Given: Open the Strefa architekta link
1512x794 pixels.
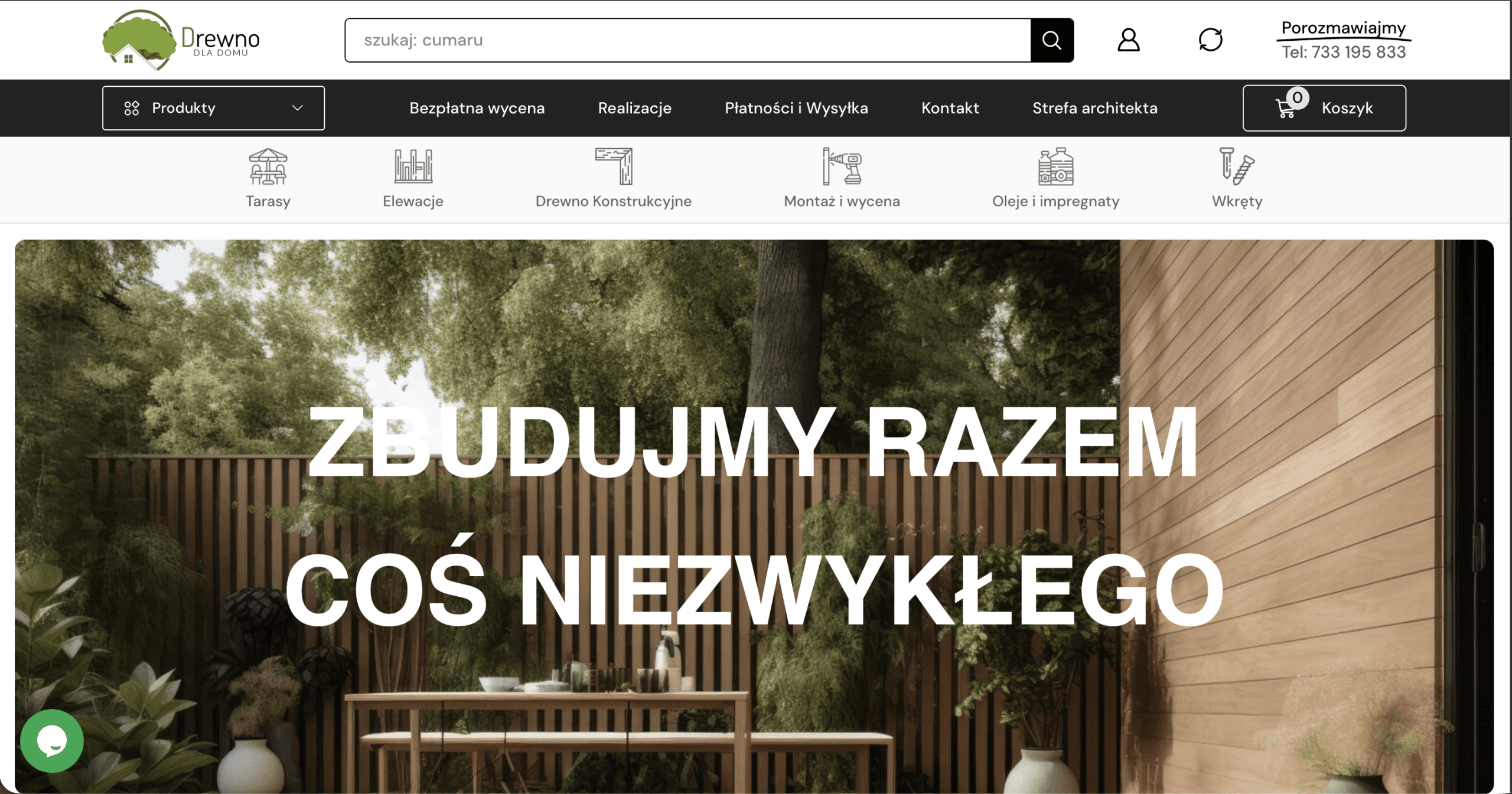Looking at the screenshot, I should click(x=1094, y=108).
